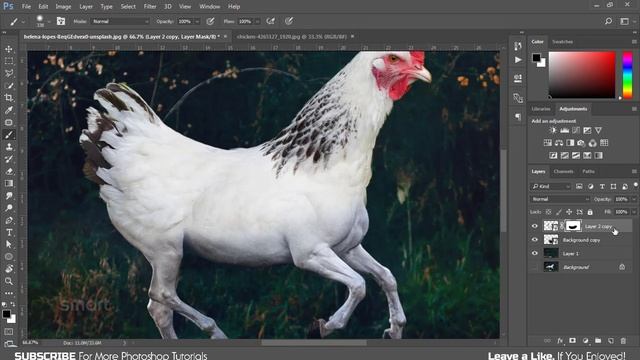Open the Filter menu
Image resolution: width=640 pixels, height=360 pixels.
point(150,7)
